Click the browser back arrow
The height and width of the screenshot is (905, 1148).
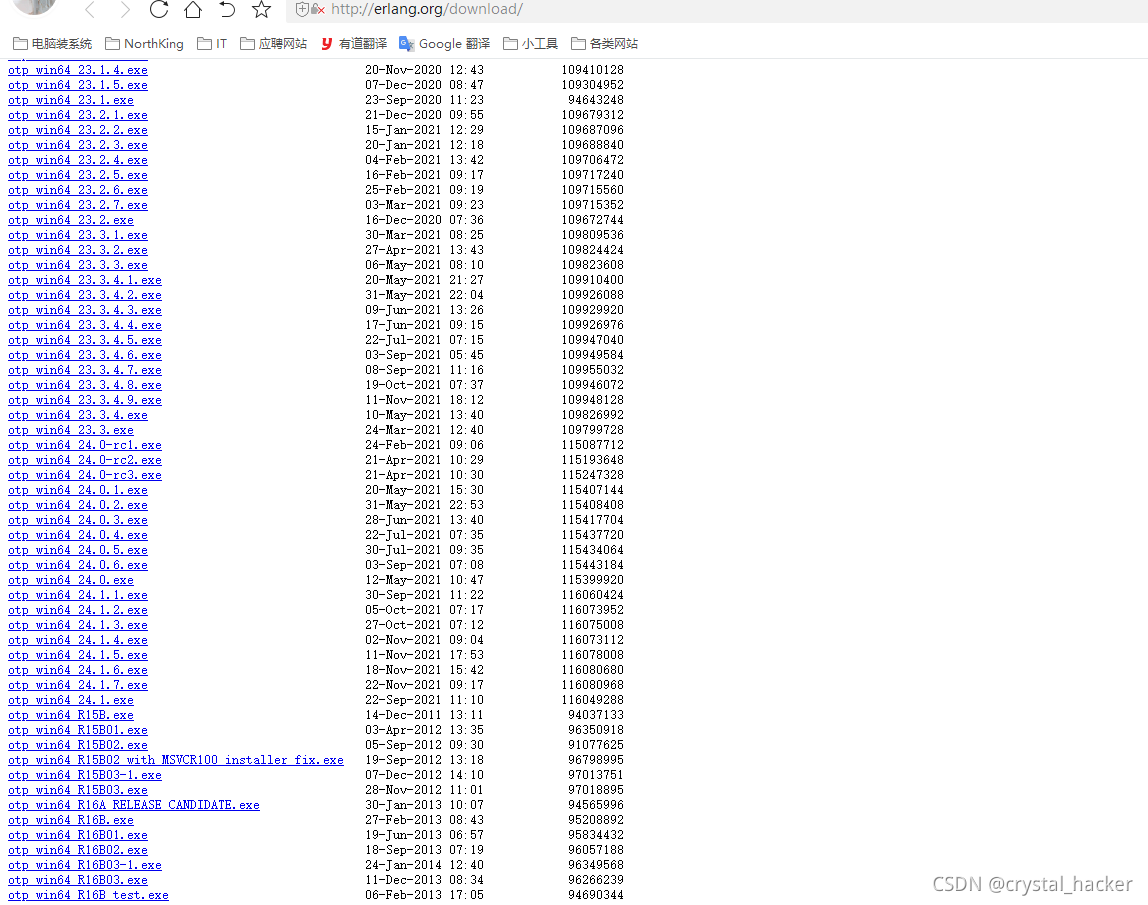pyautogui.click(x=90, y=10)
